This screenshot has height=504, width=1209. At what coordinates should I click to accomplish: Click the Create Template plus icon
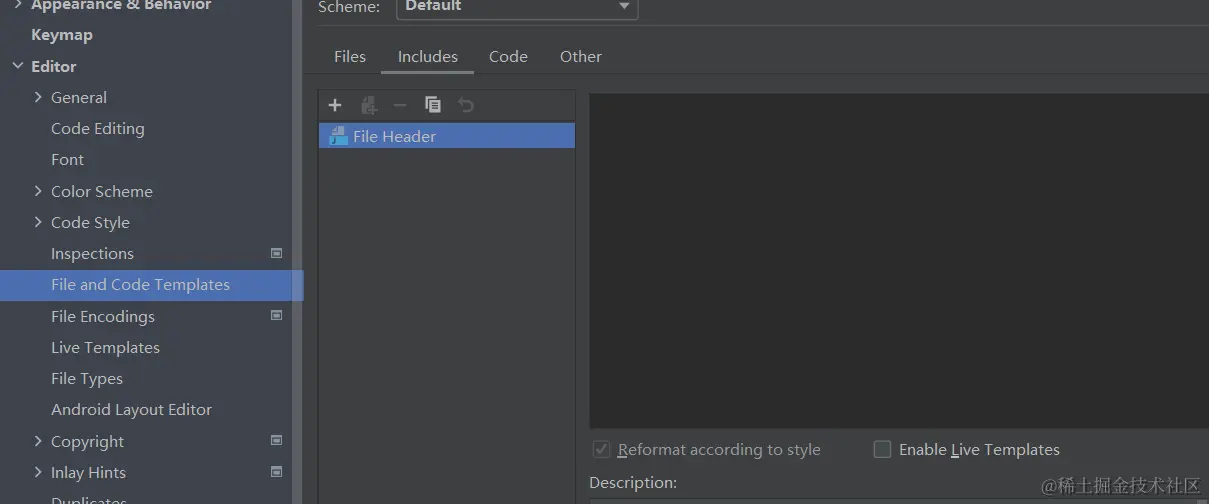(335, 105)
